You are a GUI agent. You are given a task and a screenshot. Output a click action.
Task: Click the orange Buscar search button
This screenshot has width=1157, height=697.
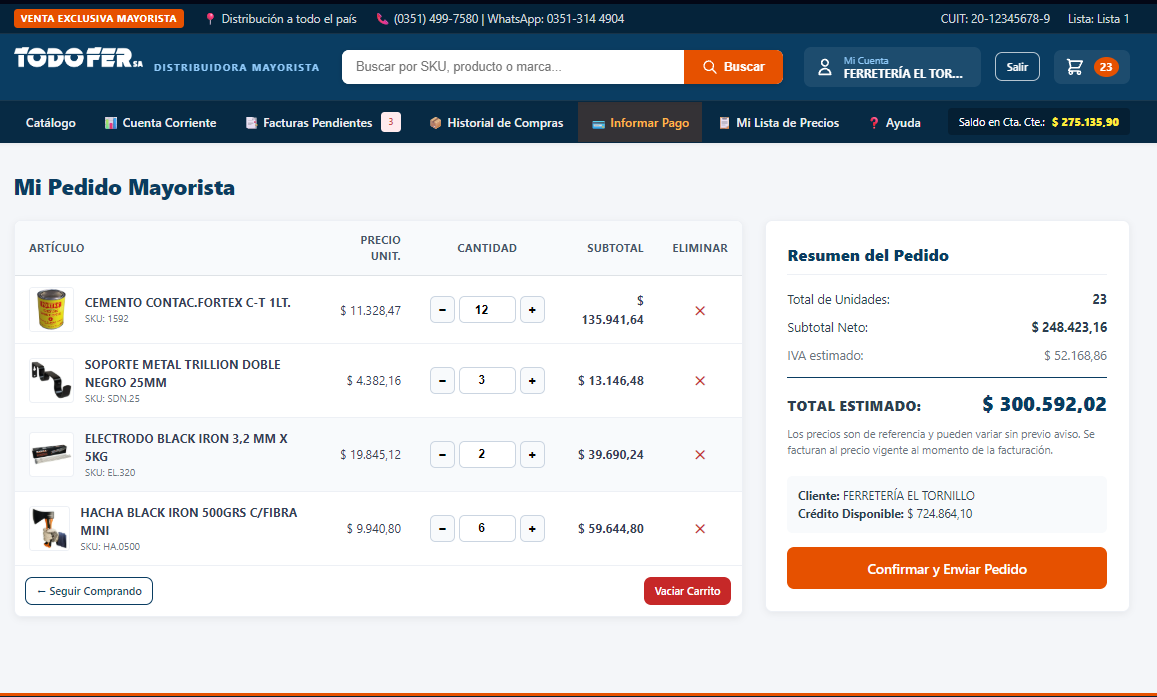point(733,67)
